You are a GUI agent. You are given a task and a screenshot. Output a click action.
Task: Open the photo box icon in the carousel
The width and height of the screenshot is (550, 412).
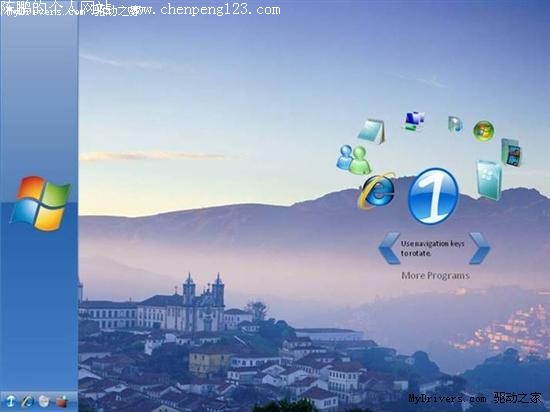click(x=511, y=153)
